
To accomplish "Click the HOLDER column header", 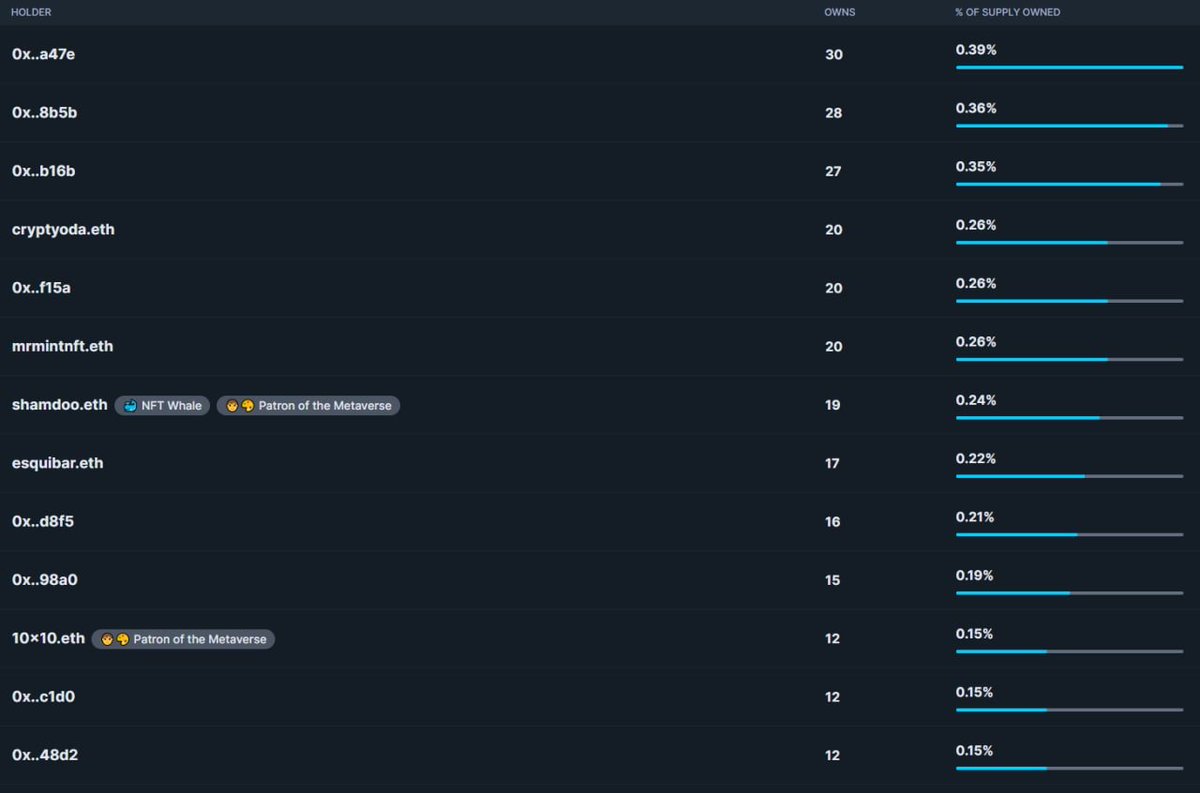I will point(31,12).
